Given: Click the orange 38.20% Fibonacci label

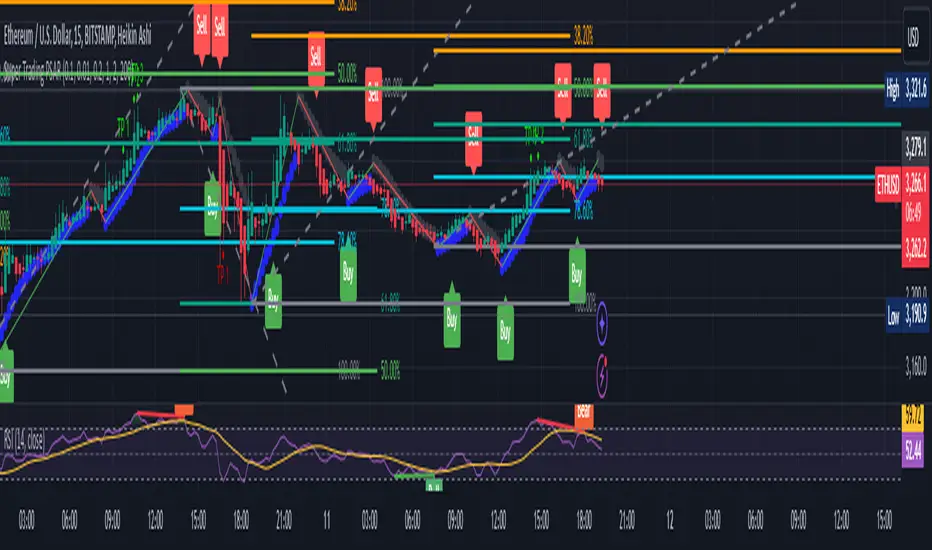Looking at the screenshot, I should [583, 37].
